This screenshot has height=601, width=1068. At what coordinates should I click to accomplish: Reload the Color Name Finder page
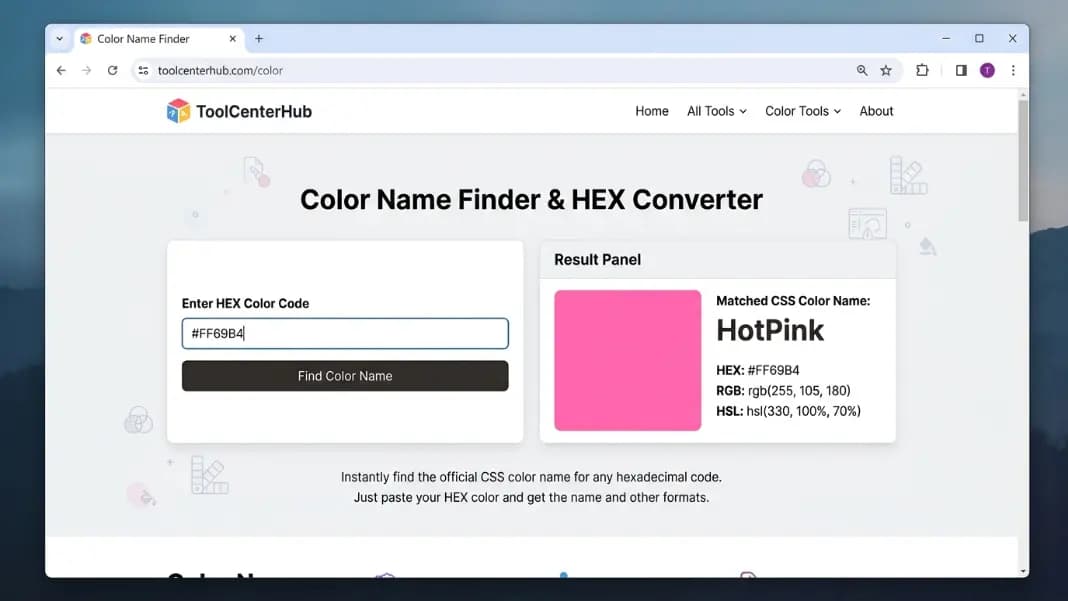[112, 70]
